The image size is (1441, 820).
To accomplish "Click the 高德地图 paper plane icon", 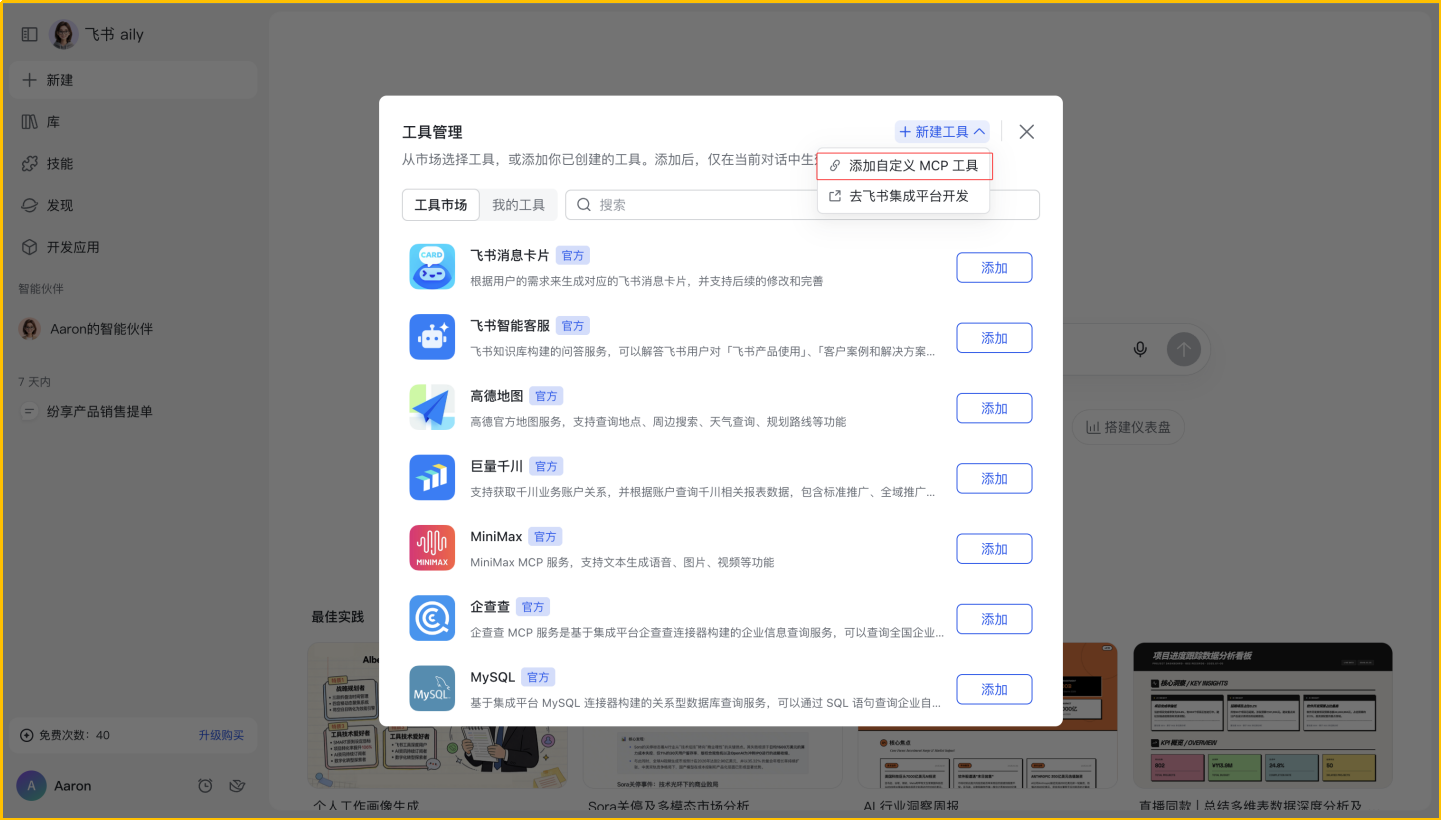I will coord(432,407).
